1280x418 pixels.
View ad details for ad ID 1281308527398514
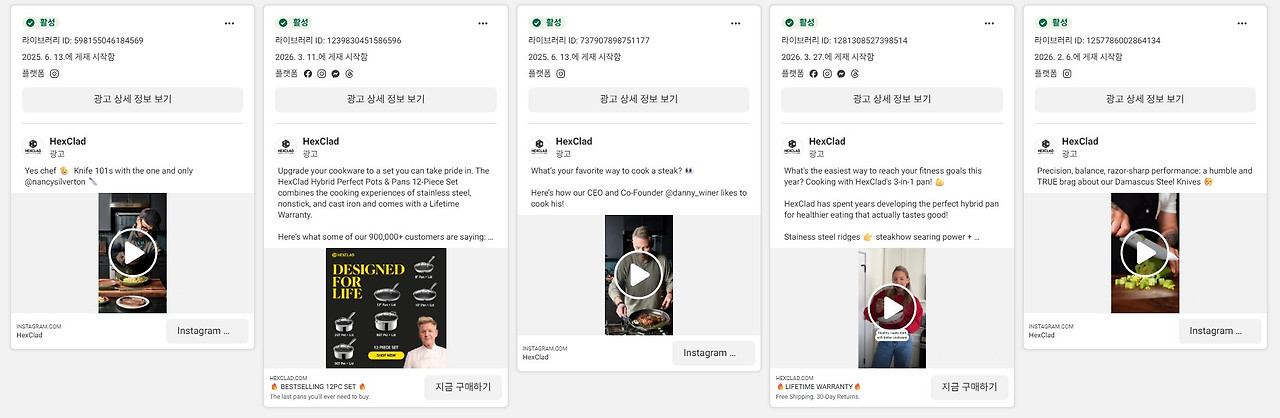coord(892,99)
